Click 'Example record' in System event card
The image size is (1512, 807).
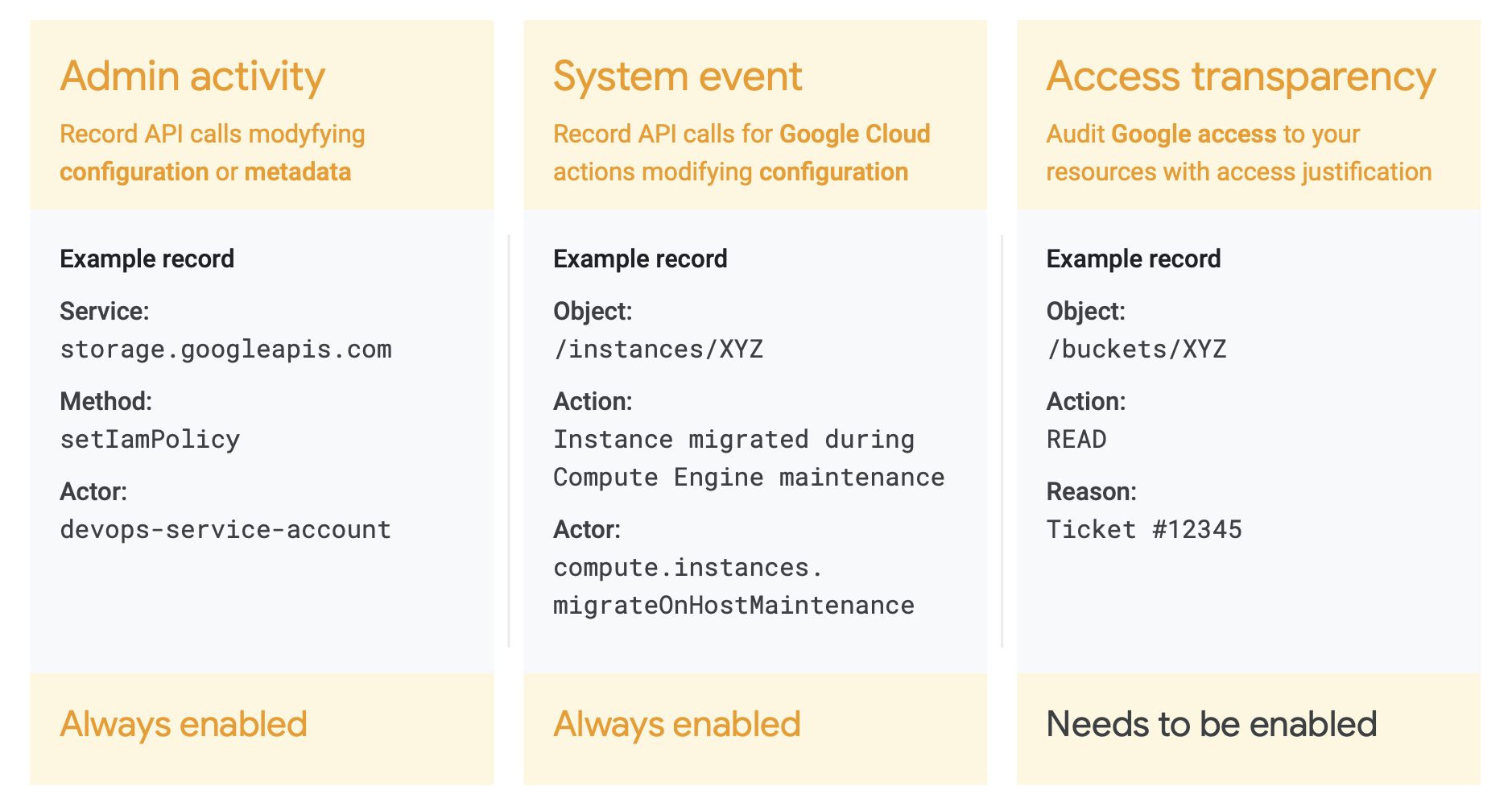click(x=641, y=259)
